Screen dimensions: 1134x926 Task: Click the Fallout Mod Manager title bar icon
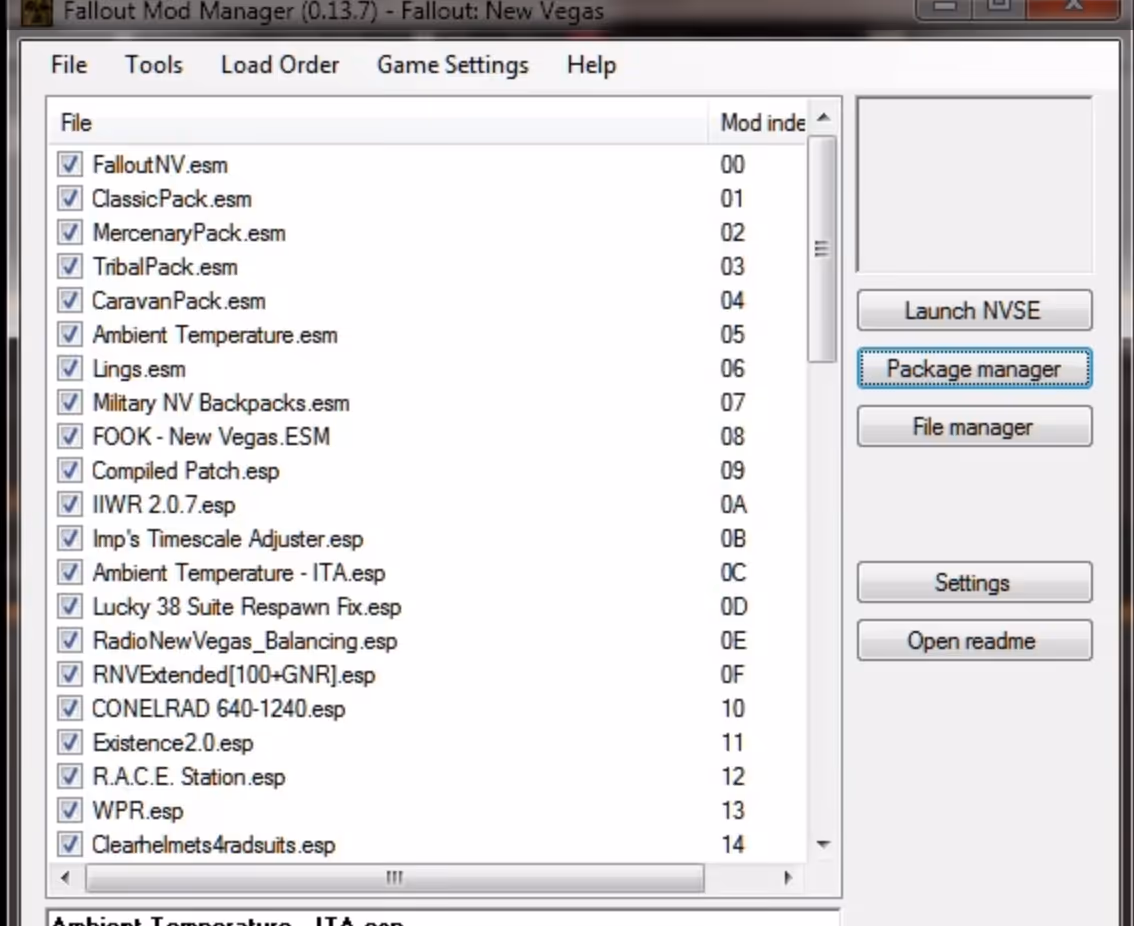click(x=36, y=11)
